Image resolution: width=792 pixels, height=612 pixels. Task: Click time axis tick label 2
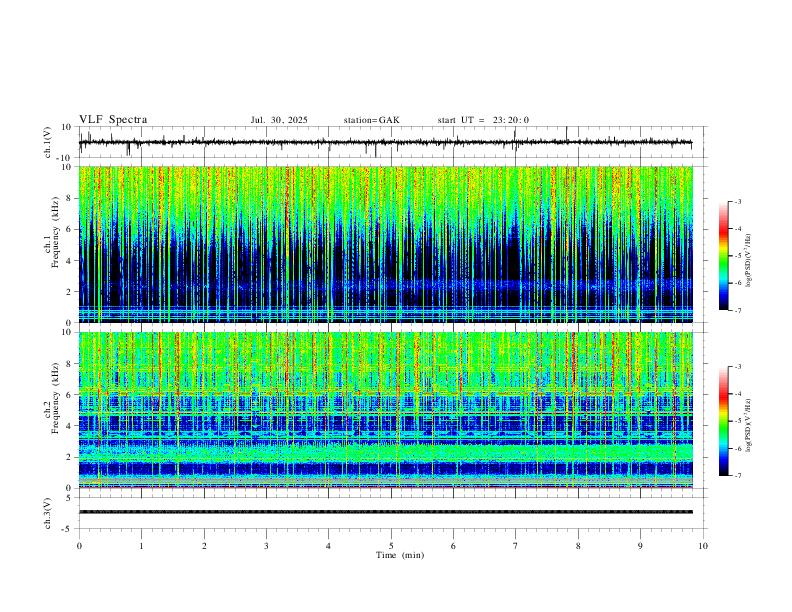pyautogui.click(x=204, y=546)
